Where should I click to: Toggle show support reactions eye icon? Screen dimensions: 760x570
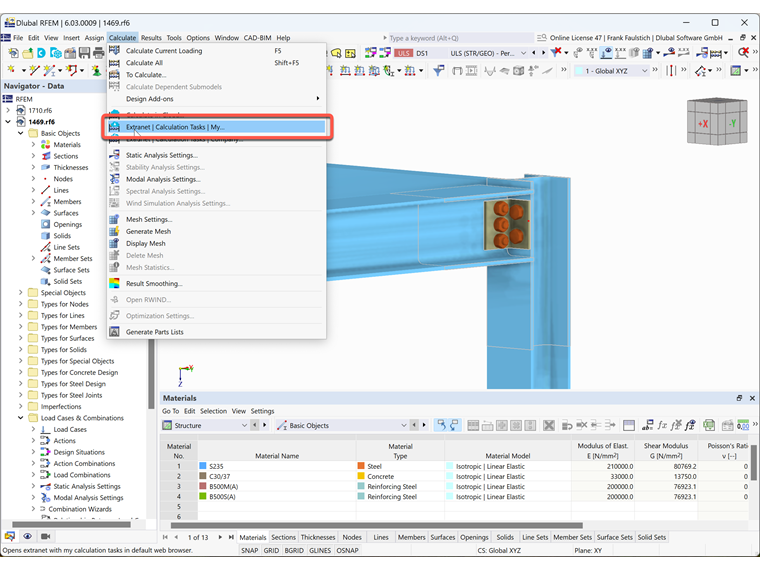[x=606, y=52]
